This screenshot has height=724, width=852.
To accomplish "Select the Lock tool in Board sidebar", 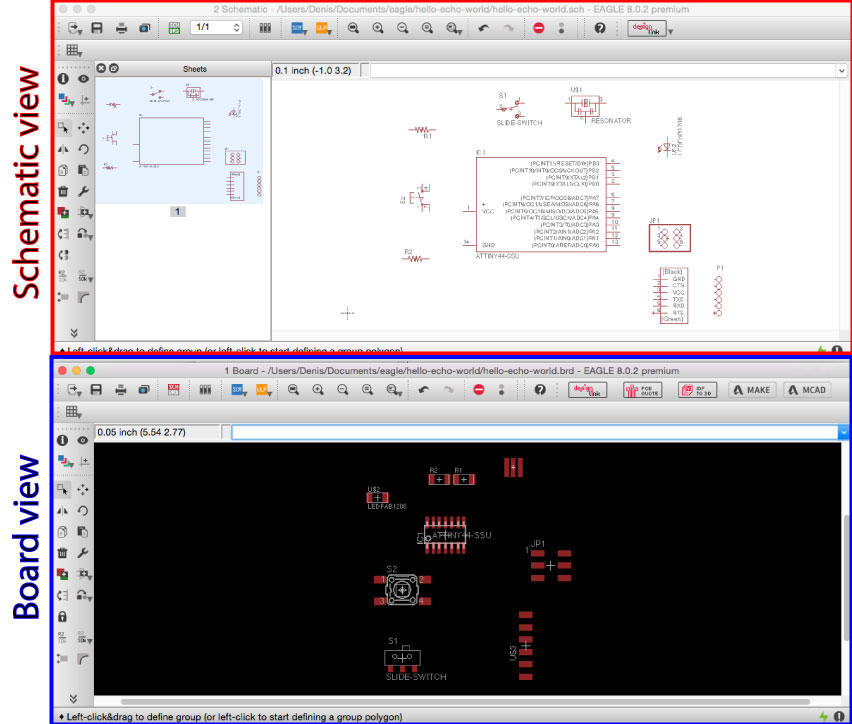I will 62,617.
